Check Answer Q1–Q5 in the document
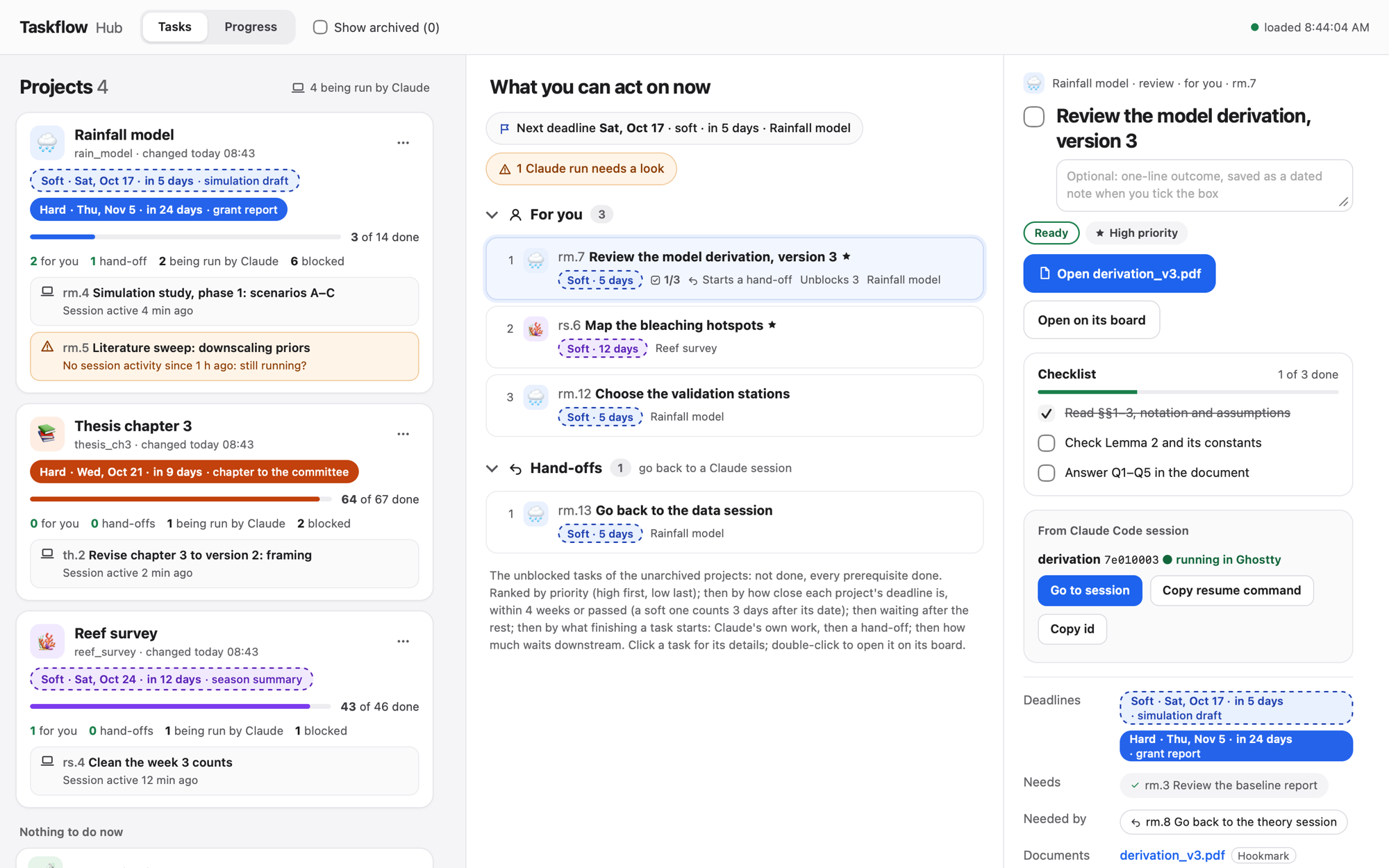The width and height of the screenshot is (1389, 868). coord(1047,473)
